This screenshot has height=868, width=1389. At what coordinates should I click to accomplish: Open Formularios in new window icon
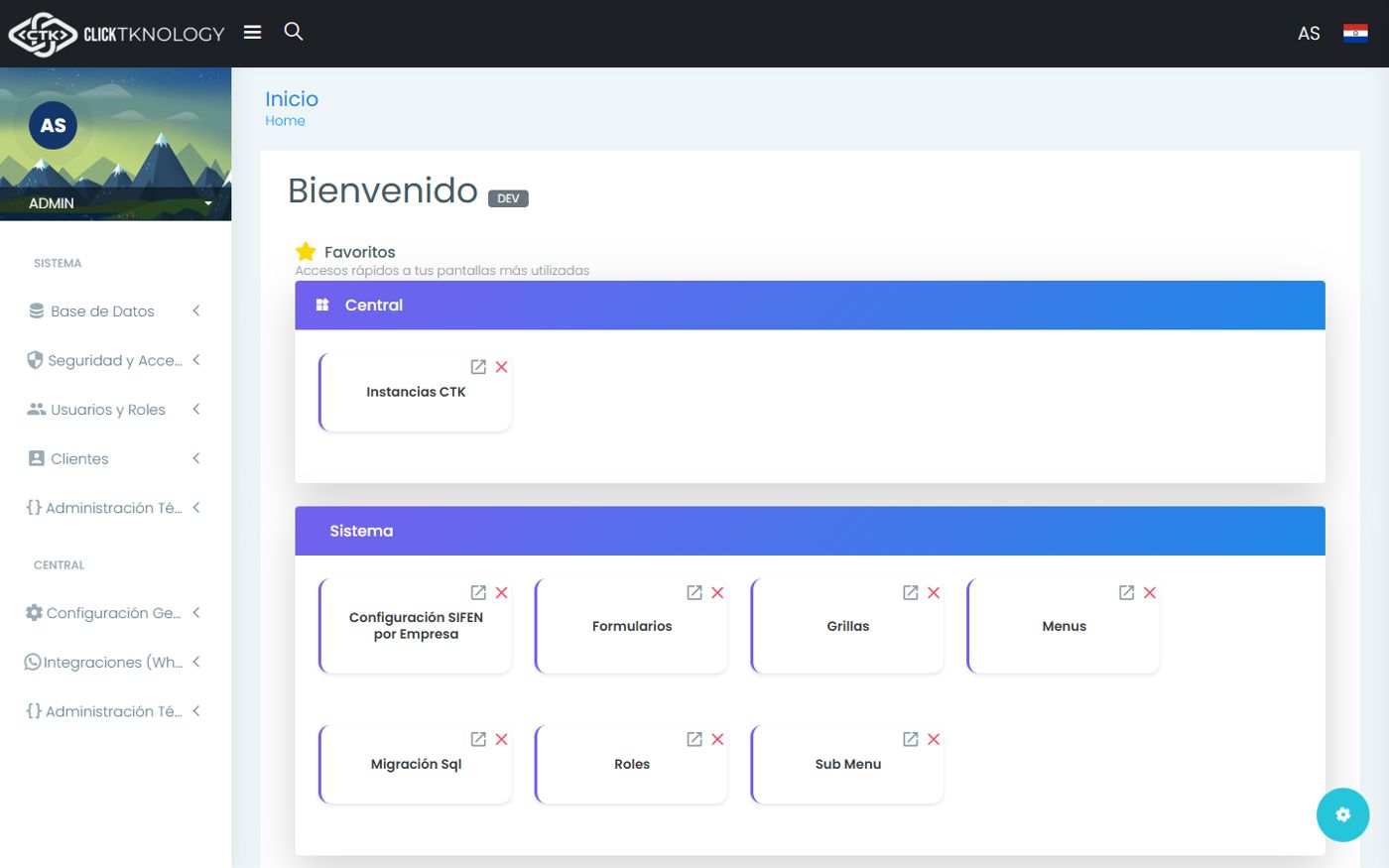pos(694,592)
